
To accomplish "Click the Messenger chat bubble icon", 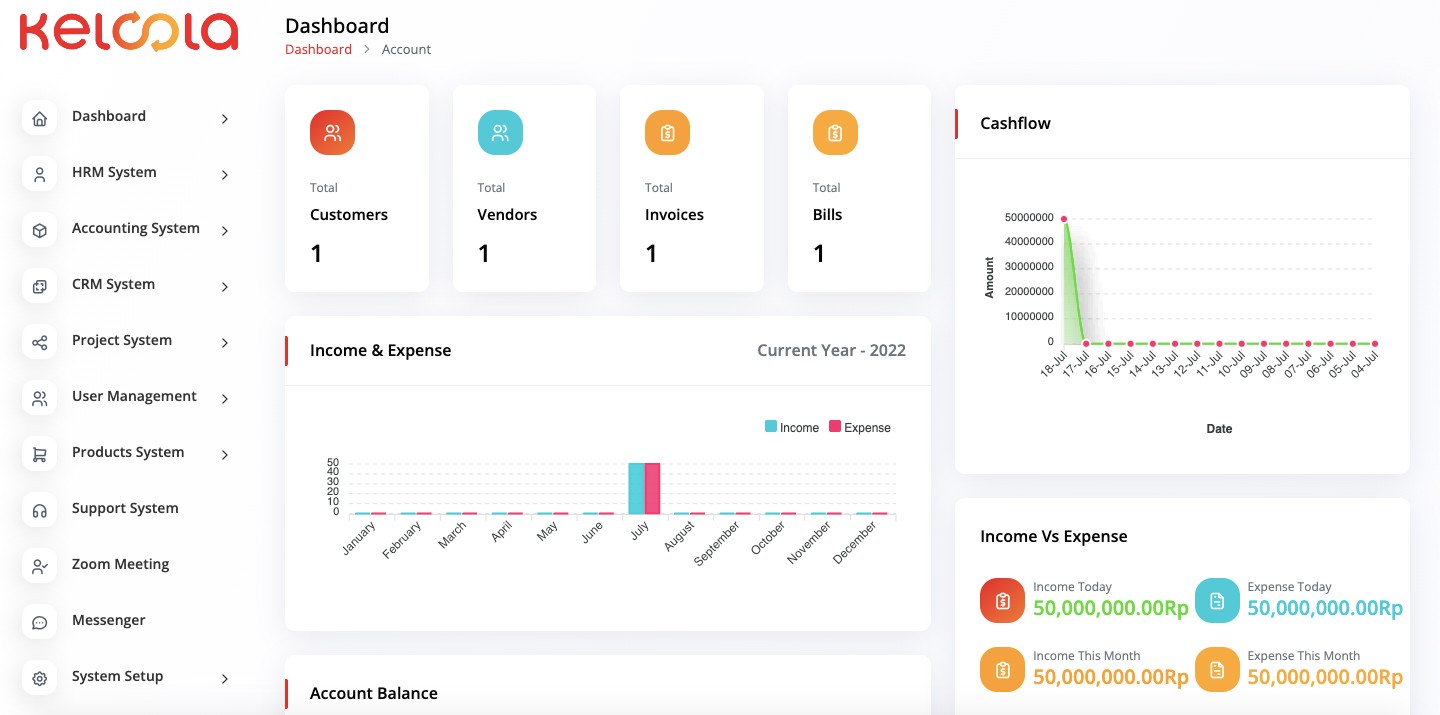I will tap(40, 623).
